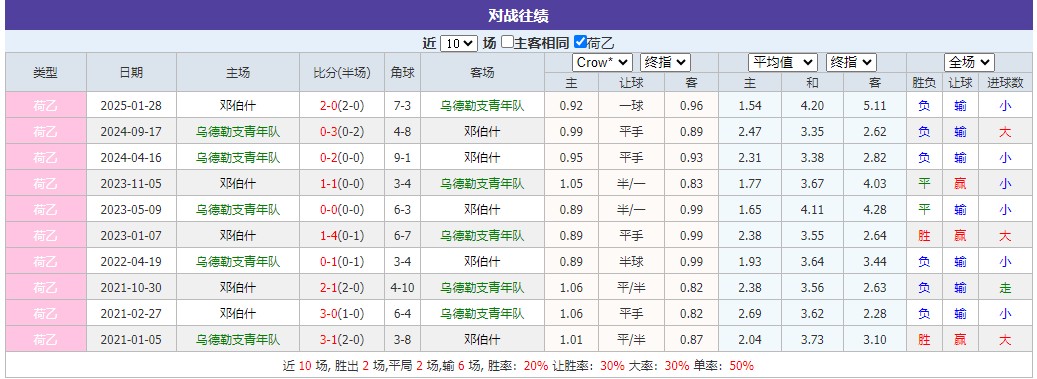
Task: Open the 终指 dropdown beside 平均值
Action: [x=851, y=62]
